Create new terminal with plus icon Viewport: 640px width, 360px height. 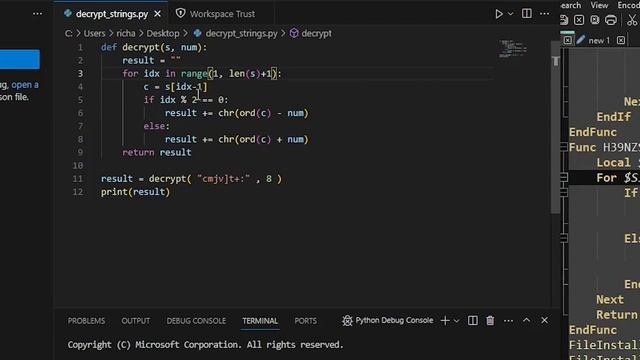pyautogui.click(x=445, y=320)
